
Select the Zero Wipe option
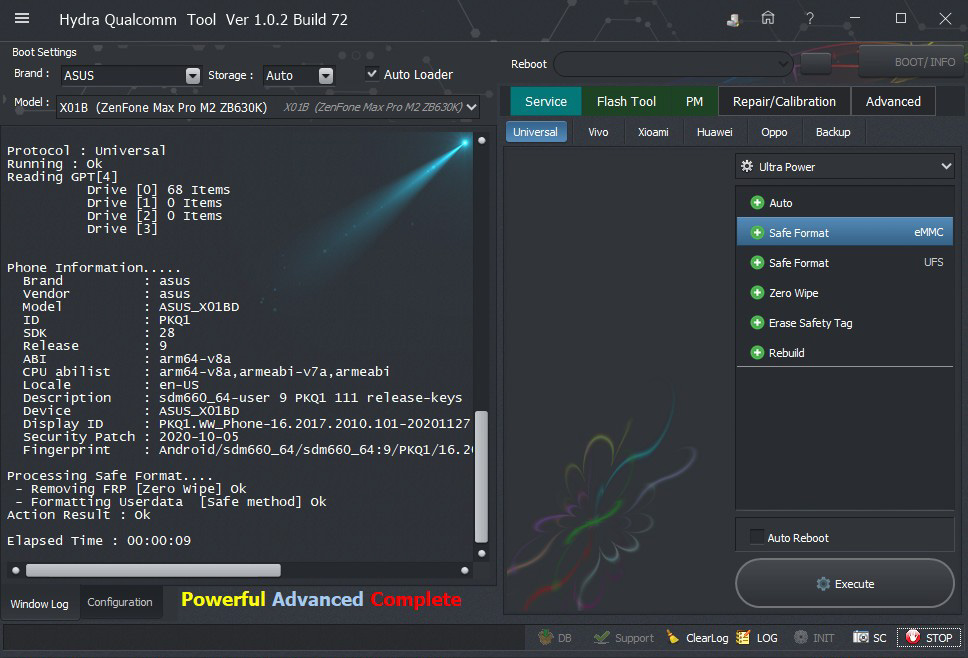click(793, 293)
